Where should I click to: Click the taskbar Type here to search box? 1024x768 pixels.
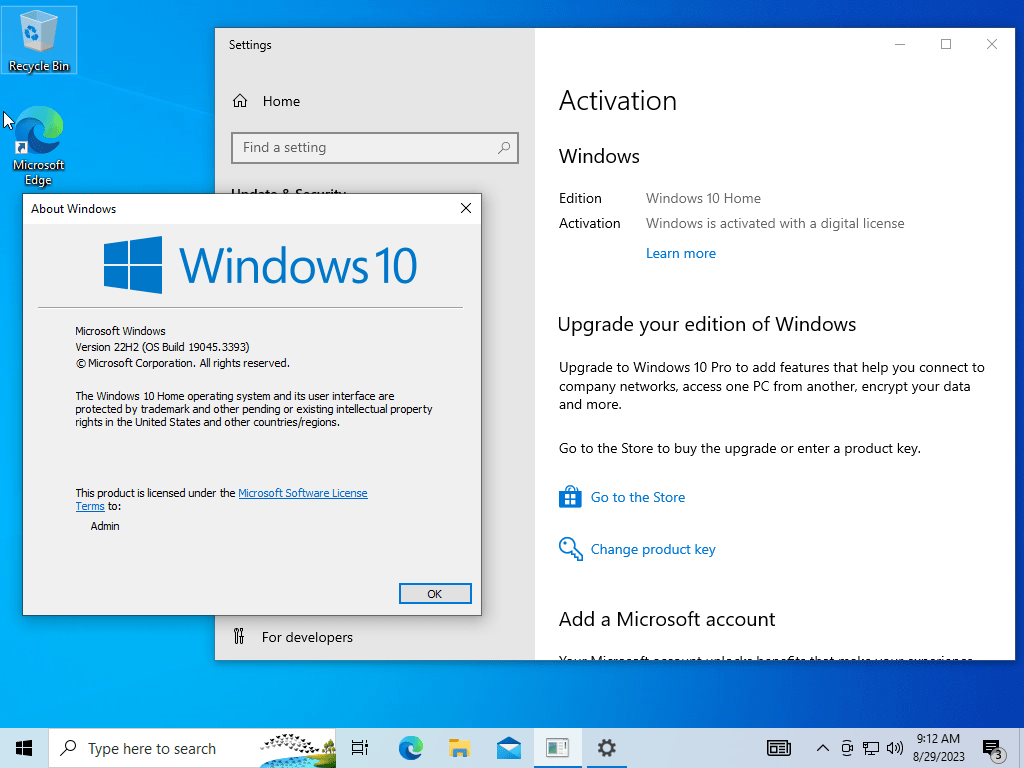tap(193, 748)
